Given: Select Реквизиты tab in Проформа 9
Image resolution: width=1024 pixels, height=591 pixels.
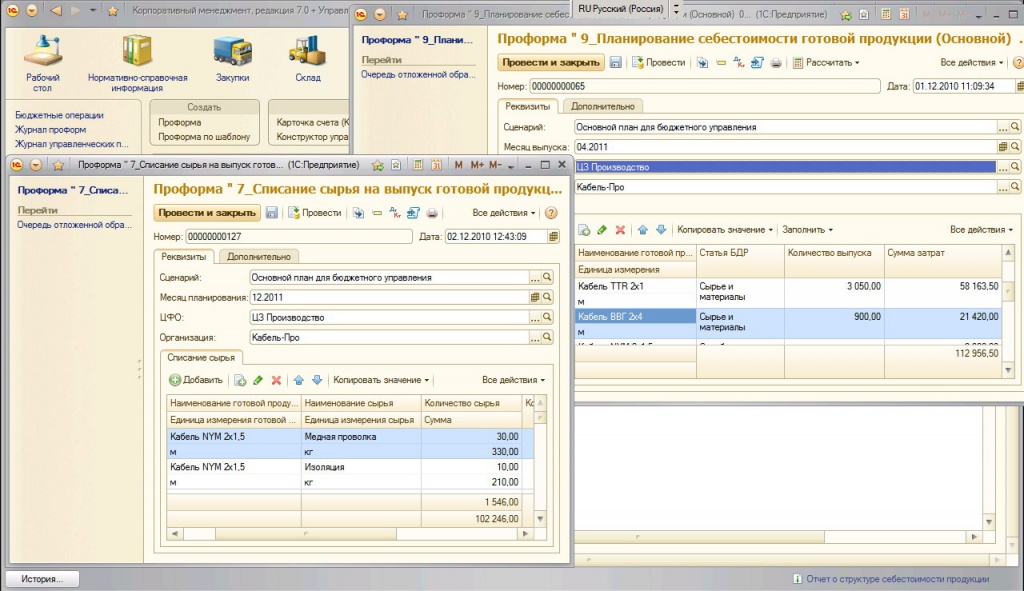Looking at the screenshot, I should (527, 106).
